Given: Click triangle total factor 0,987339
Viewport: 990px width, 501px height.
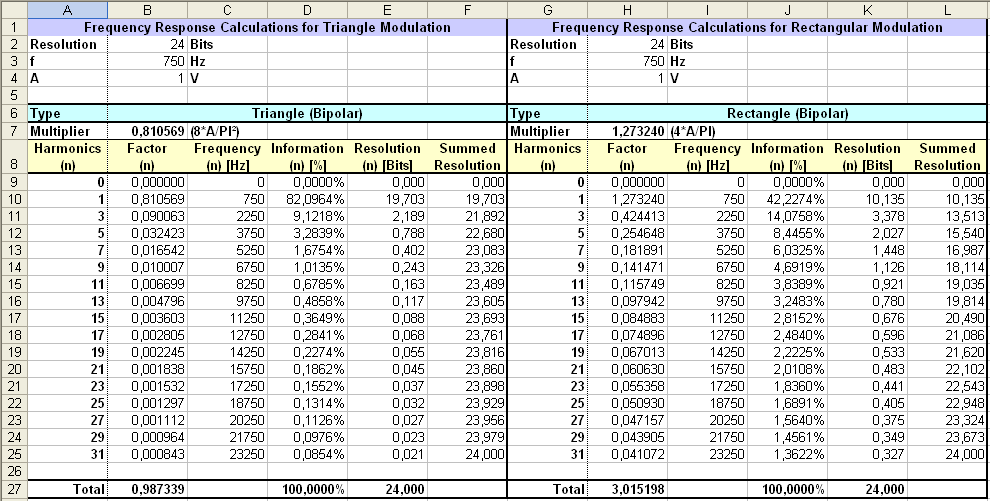Looking at the screenshot, I should click(147, 489).
